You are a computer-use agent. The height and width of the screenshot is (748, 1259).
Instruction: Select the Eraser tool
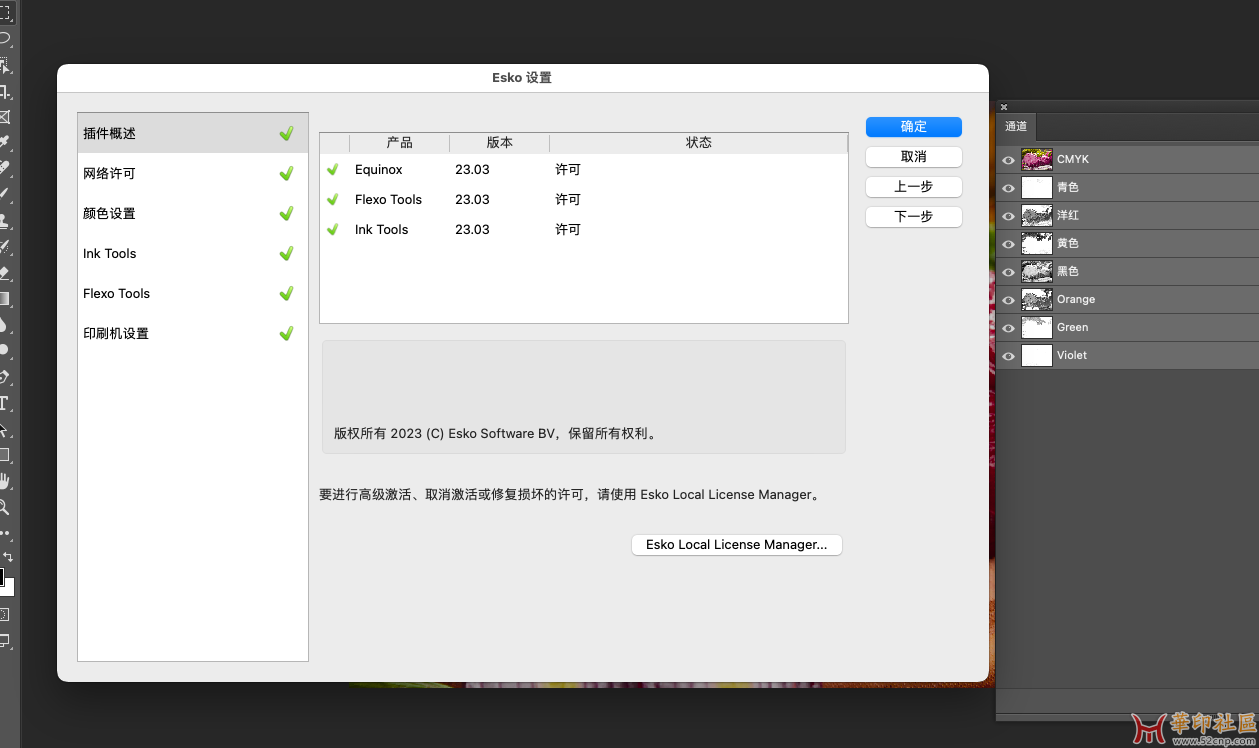coord(4,272)
